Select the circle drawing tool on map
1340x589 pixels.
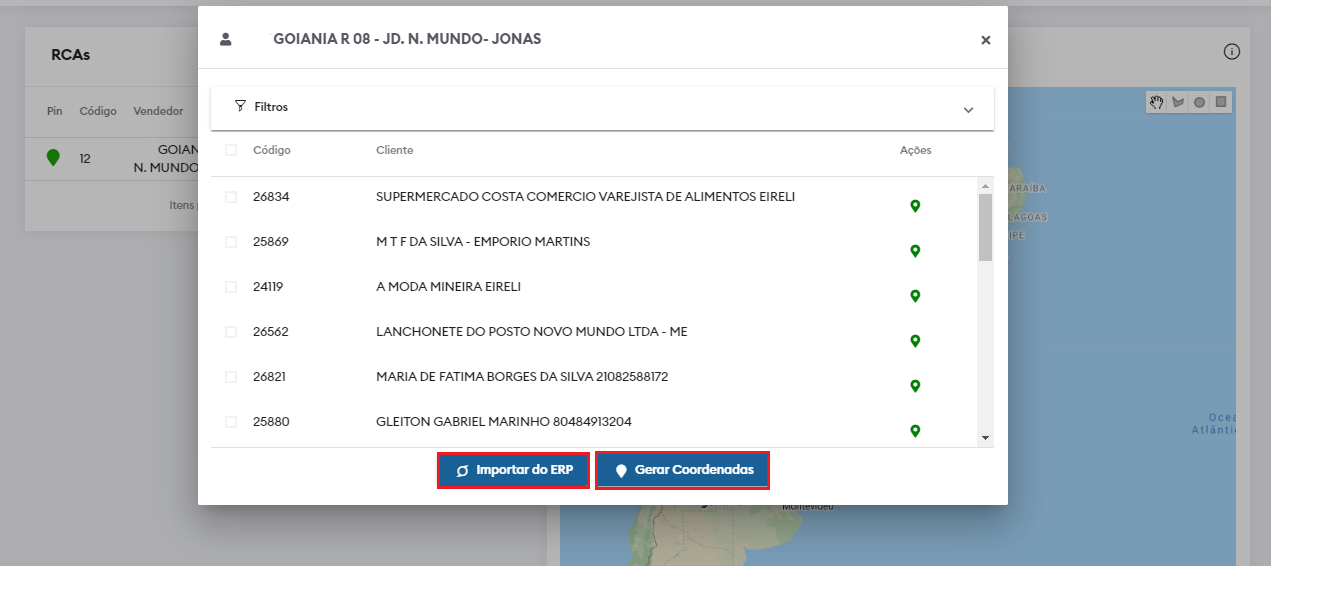pos(1199,102)
